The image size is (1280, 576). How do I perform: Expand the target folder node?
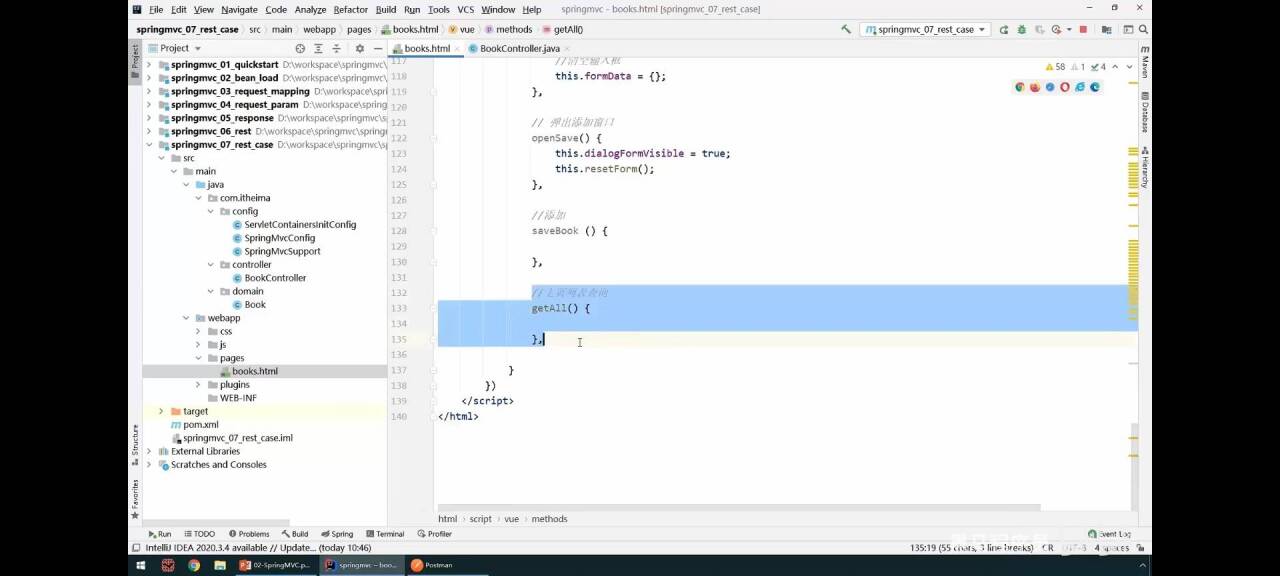(162, 411)
